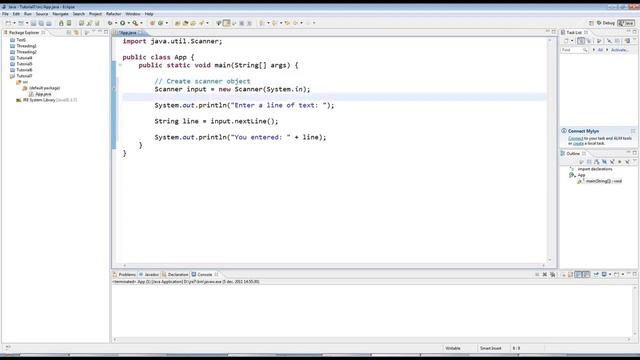Open the Run menu
640x360 pixels.
(27, 14)
